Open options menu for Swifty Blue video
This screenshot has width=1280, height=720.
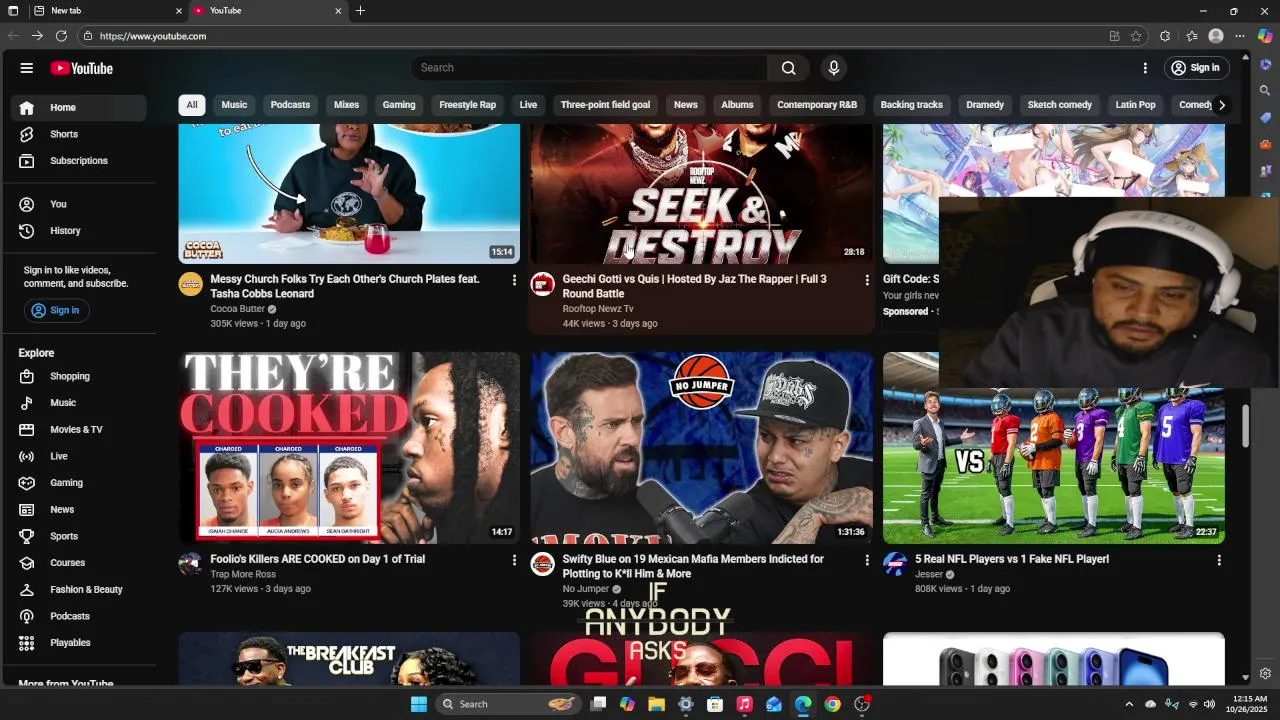click(866, 560)
